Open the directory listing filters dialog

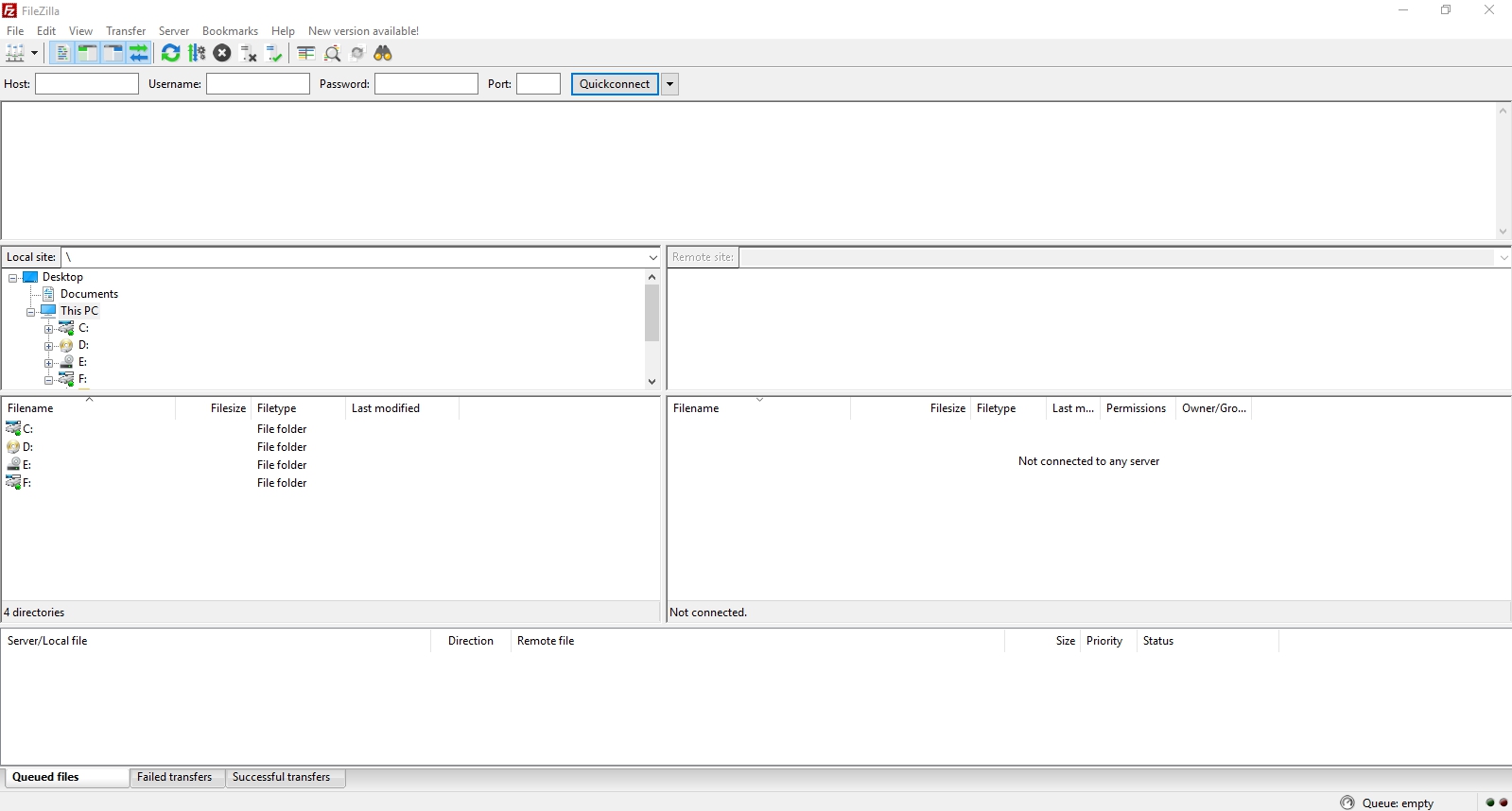(305, 53)
